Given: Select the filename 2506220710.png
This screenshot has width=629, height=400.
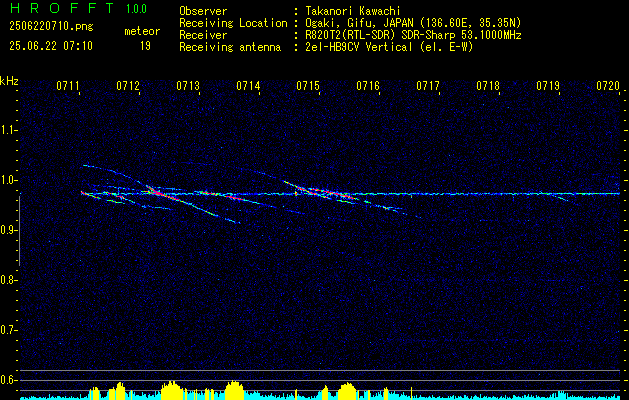Looking at the screenshot, I should pyautogui.click(x=51, y=27).
